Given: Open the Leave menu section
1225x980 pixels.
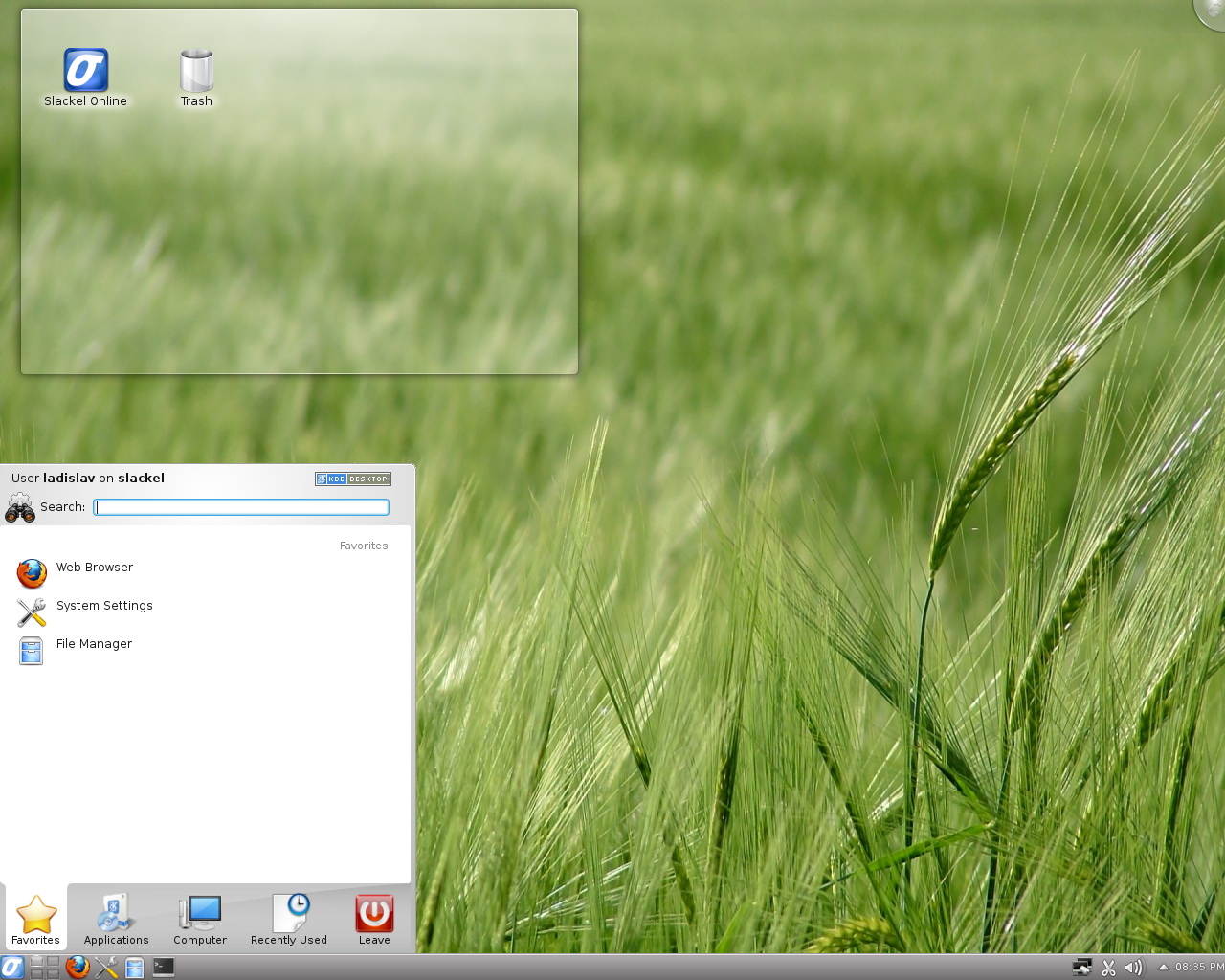Looking at the screenshot, I should [x=373, y=919].
